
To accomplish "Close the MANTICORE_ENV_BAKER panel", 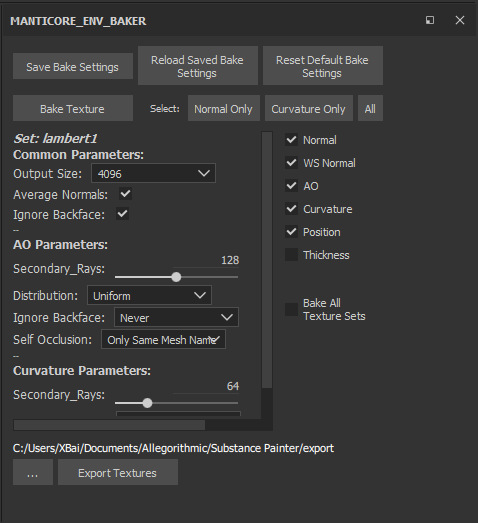I will [460, 20].
